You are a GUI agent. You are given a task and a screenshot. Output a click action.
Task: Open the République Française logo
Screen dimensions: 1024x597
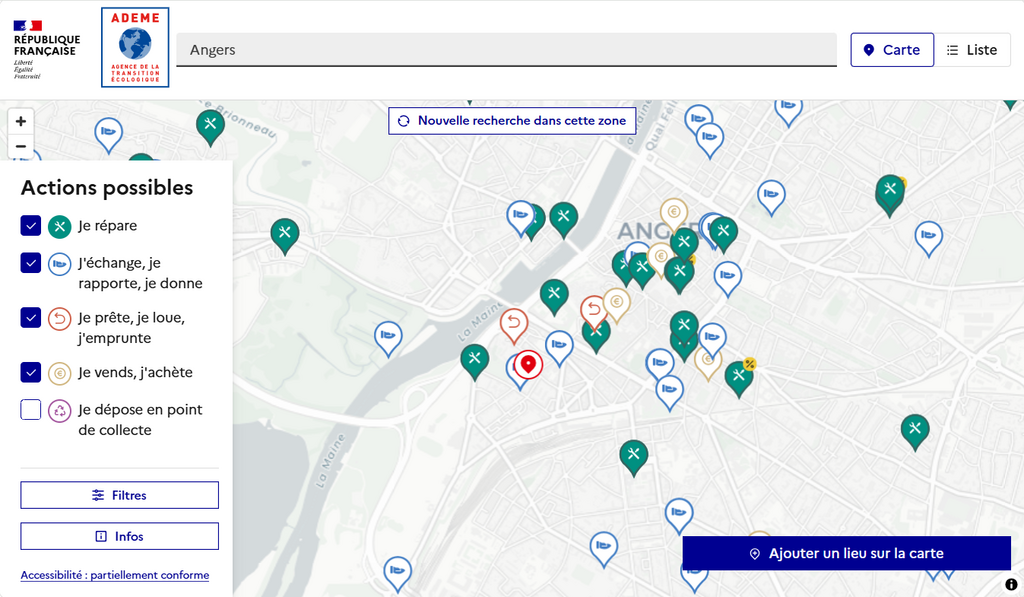click(46, 49)
